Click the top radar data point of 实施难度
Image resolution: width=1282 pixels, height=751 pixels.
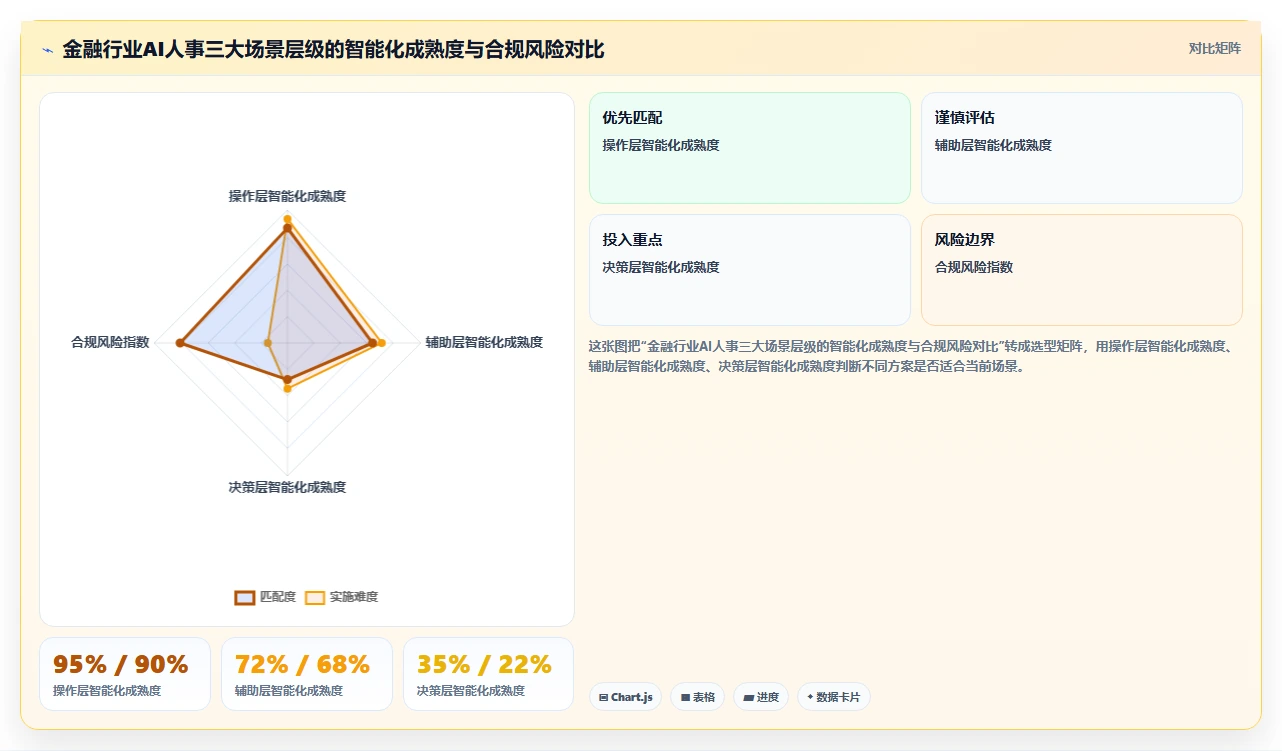pos(287,218)
